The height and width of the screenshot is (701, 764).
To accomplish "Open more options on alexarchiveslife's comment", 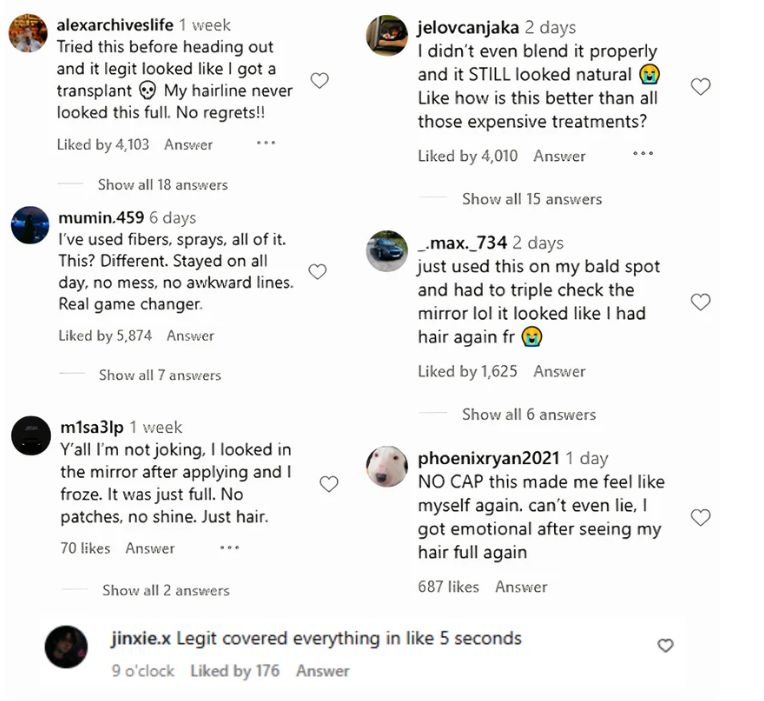I will [265, 143].
